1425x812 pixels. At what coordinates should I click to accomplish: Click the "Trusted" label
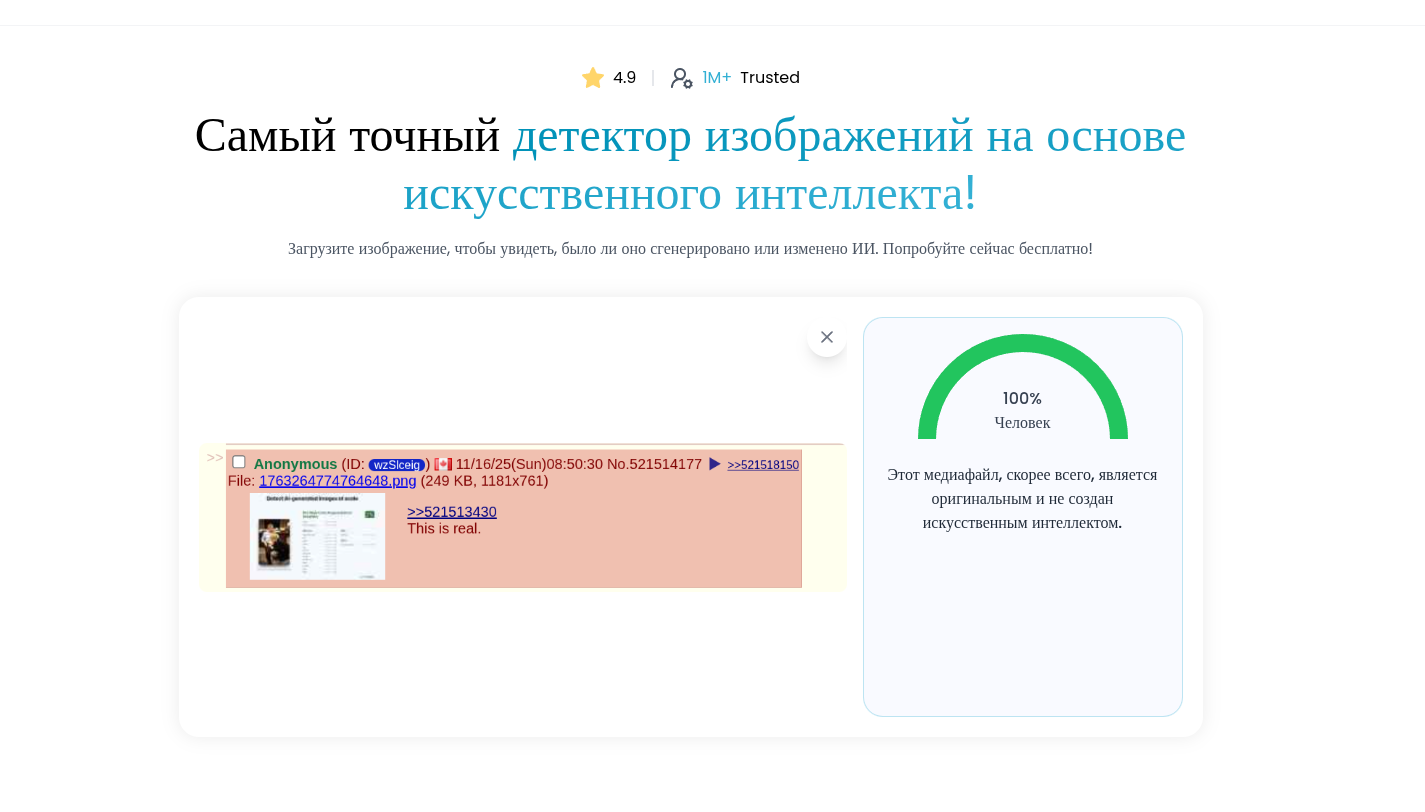point(770,78)
